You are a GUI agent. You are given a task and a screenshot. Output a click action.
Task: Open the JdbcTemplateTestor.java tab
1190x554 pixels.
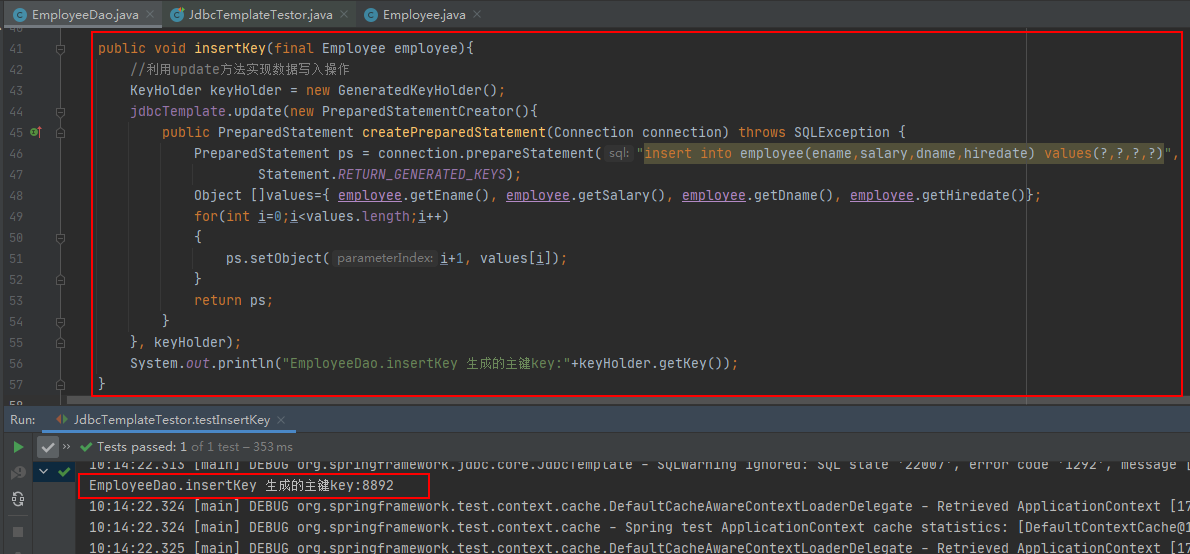(258, 15)
